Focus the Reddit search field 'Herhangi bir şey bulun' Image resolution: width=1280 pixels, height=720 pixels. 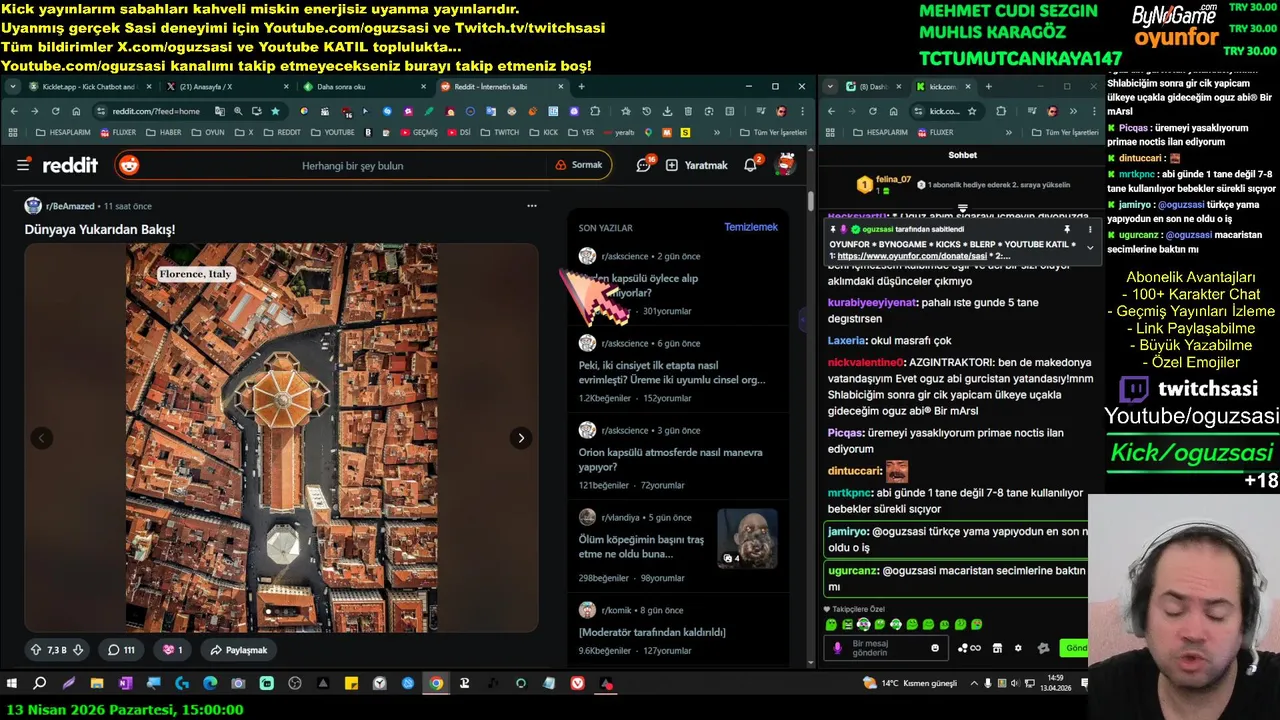point(352,165)
